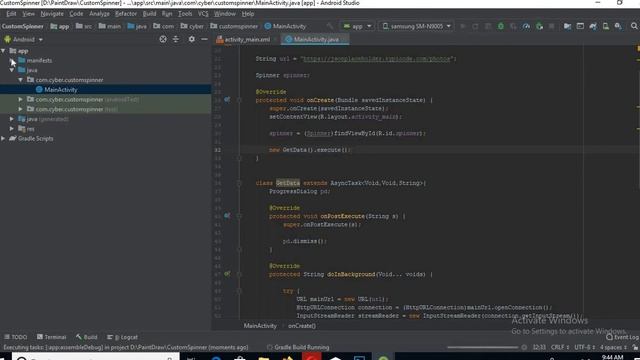Click the CRLF line separator widget
Viewport: 640px width, 360px height.
560,347
